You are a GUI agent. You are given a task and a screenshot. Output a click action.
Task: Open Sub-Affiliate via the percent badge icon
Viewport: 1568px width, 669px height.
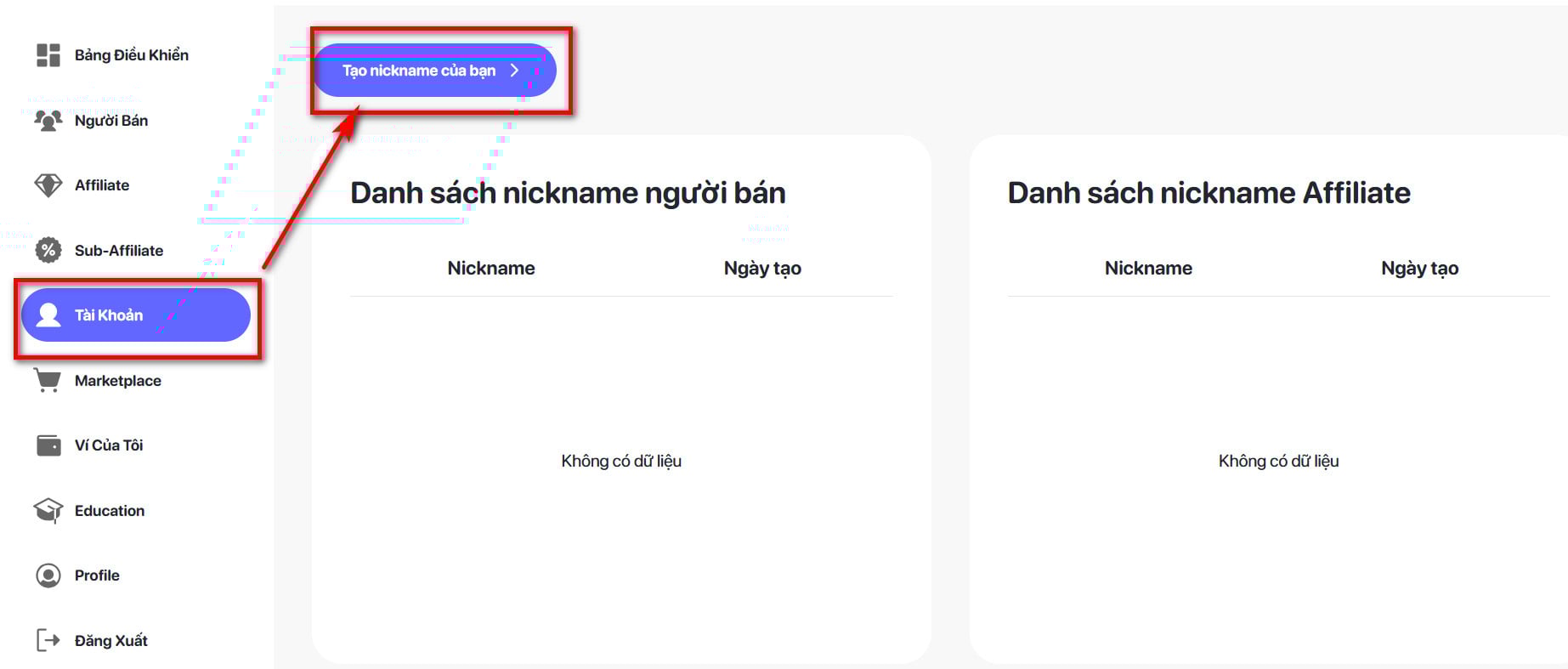(48, 250)
